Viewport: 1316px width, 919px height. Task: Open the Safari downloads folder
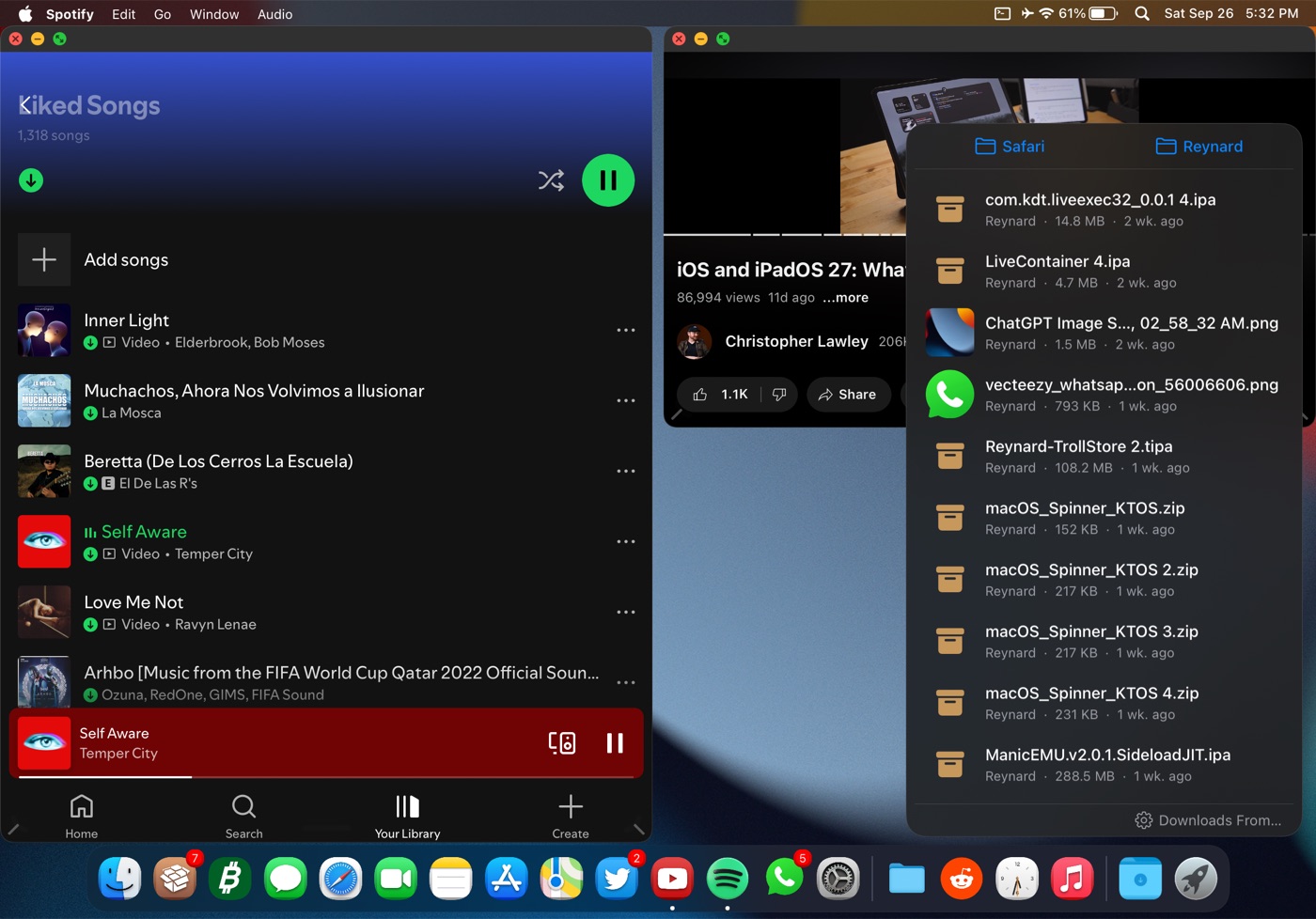[1010, 147]
